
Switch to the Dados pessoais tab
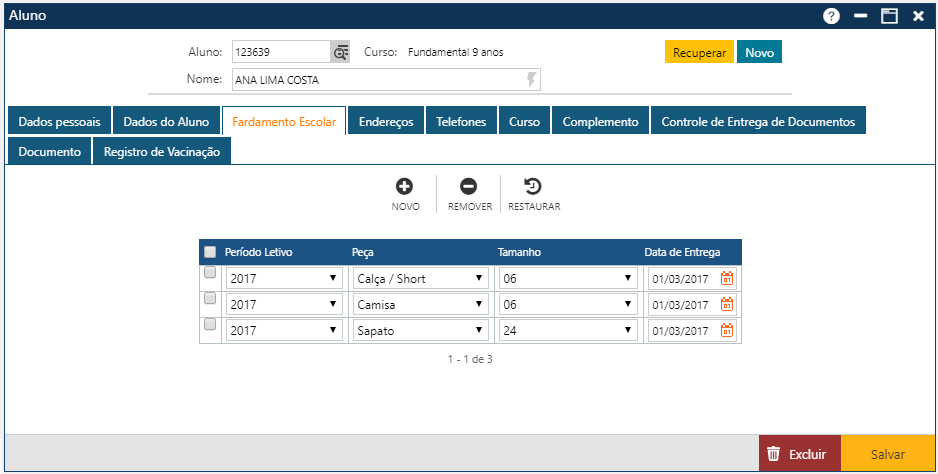coord(59,122)
